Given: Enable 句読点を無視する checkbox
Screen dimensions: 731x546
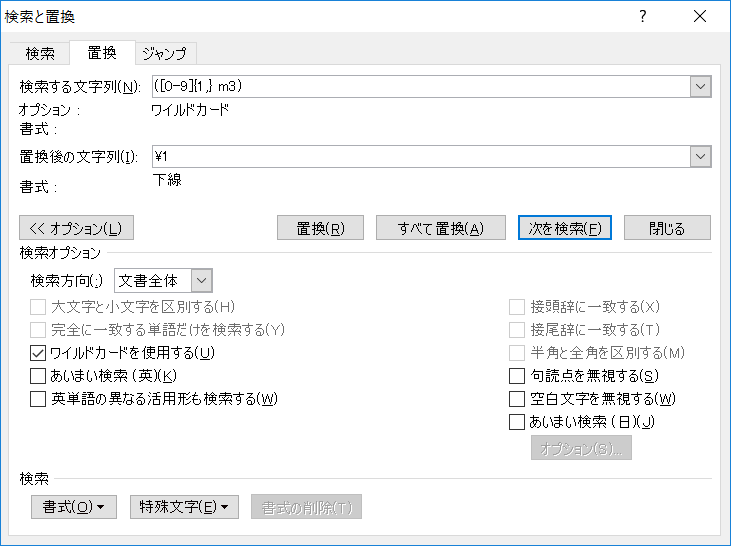Looking at the screenshot, I should tap(517, 376).
